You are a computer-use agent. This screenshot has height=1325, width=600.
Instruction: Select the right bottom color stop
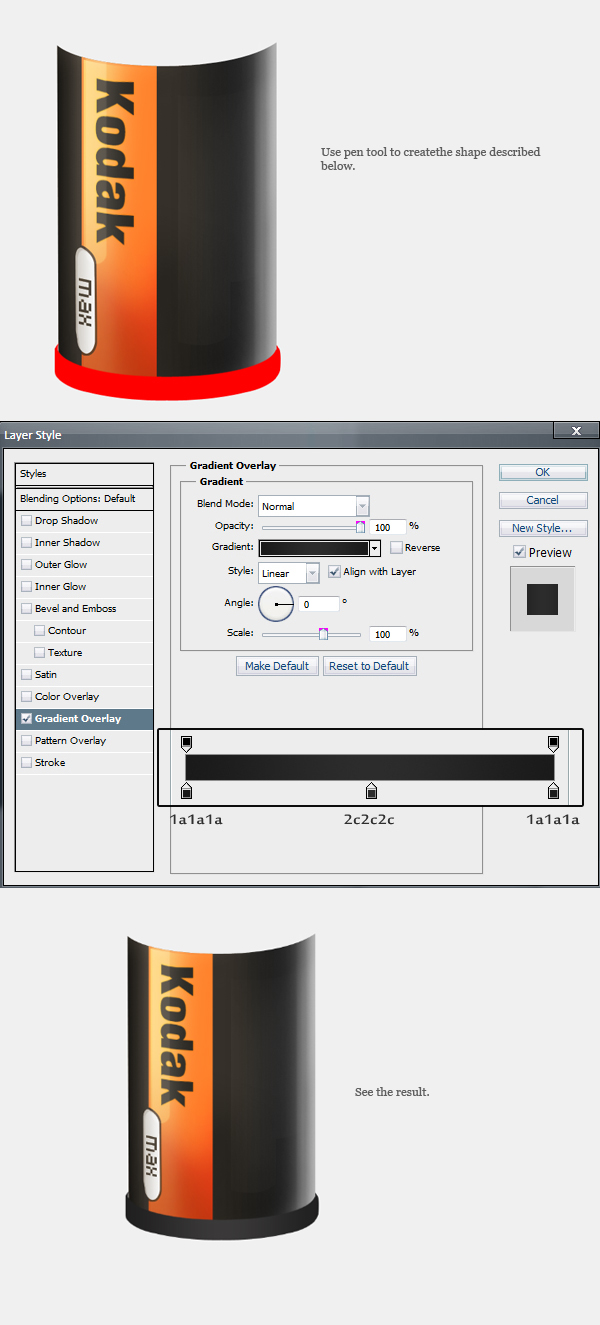click(x=553, y=791)
